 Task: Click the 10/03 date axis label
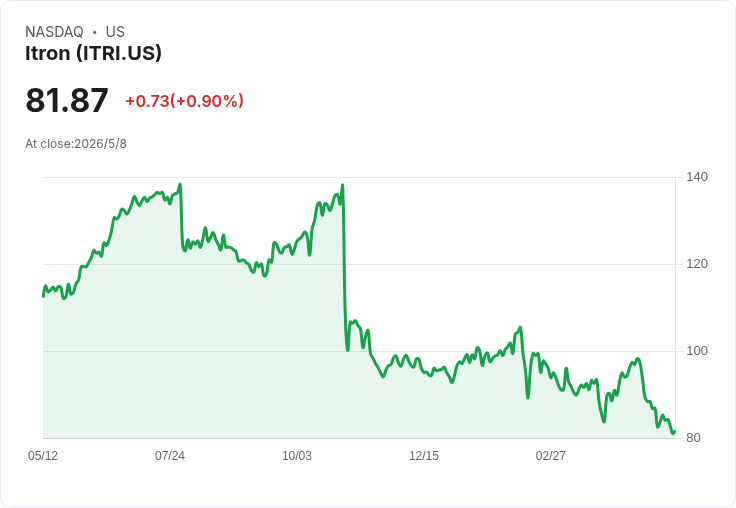click(297, 455)
